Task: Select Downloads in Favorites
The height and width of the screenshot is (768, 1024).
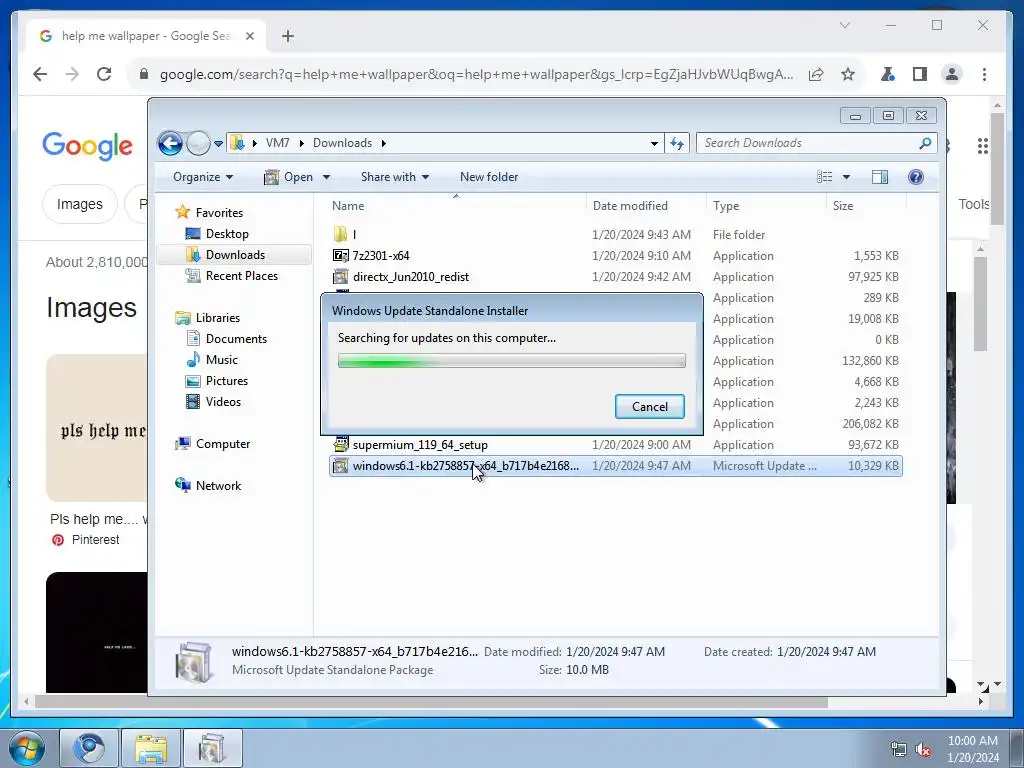Action: pos(235,255)
